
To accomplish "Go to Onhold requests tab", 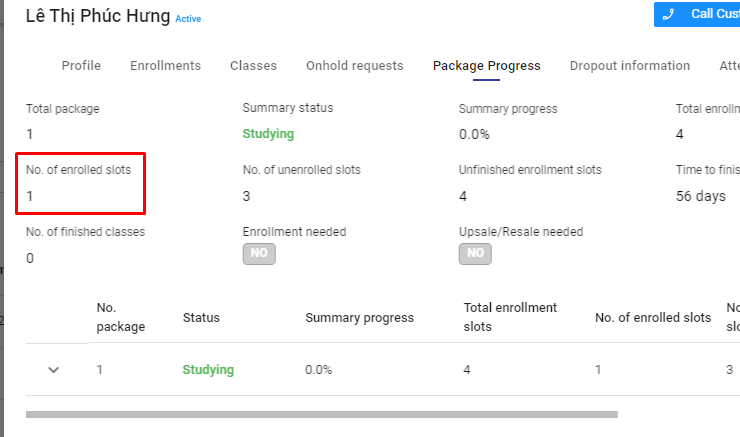I will pyautogui.click(x=354, y=66).
